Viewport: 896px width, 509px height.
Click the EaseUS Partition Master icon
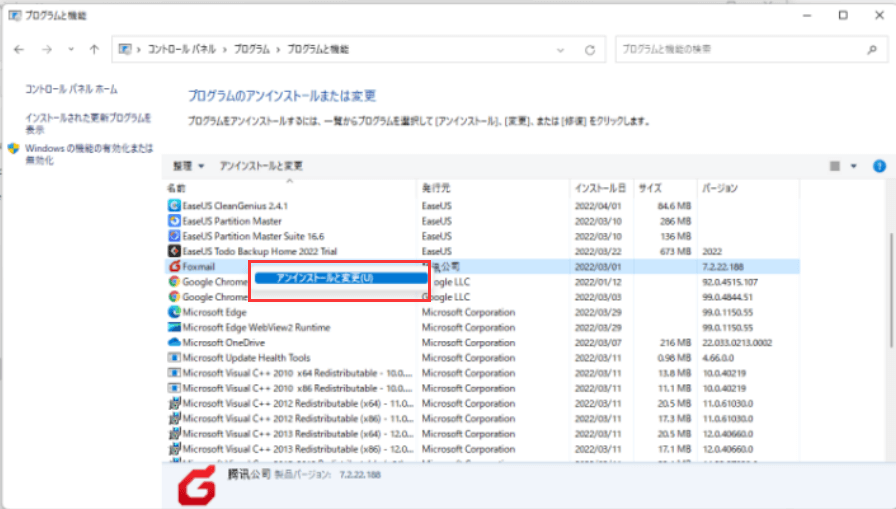(174, 221)
